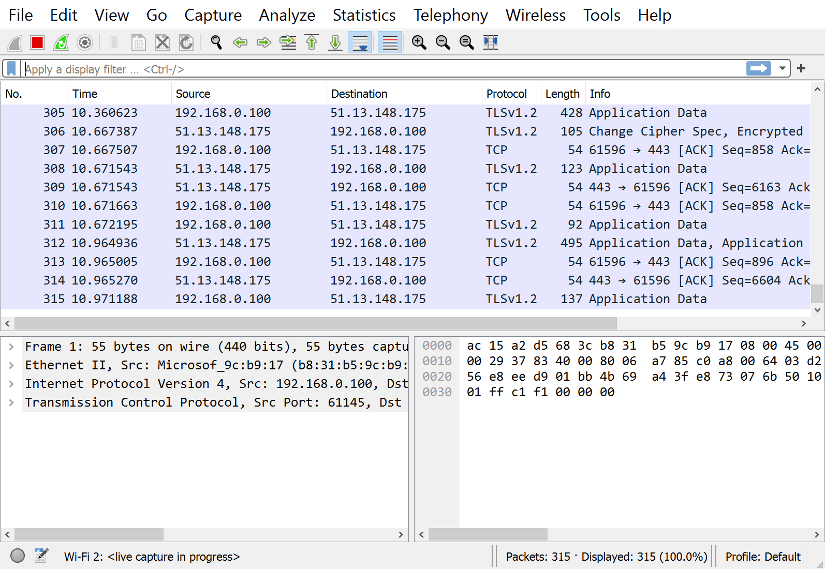Image resolution: width=825 pixels, height=569 pixels.
Task: Sort packets by Destination column
Action: click(405, 94)
